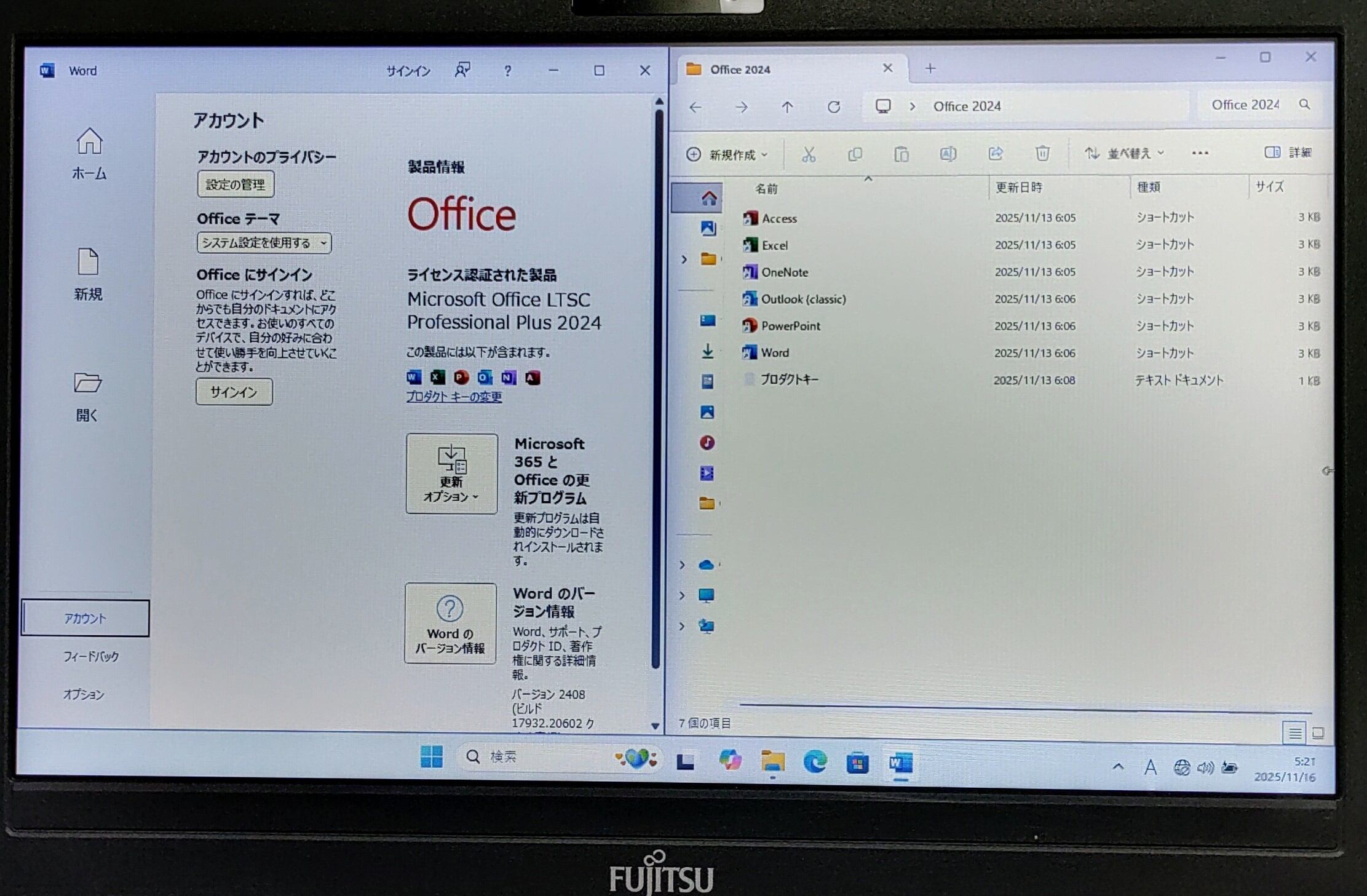
Task: Open the Office theme dropdown
Action: tap(264, 244)
